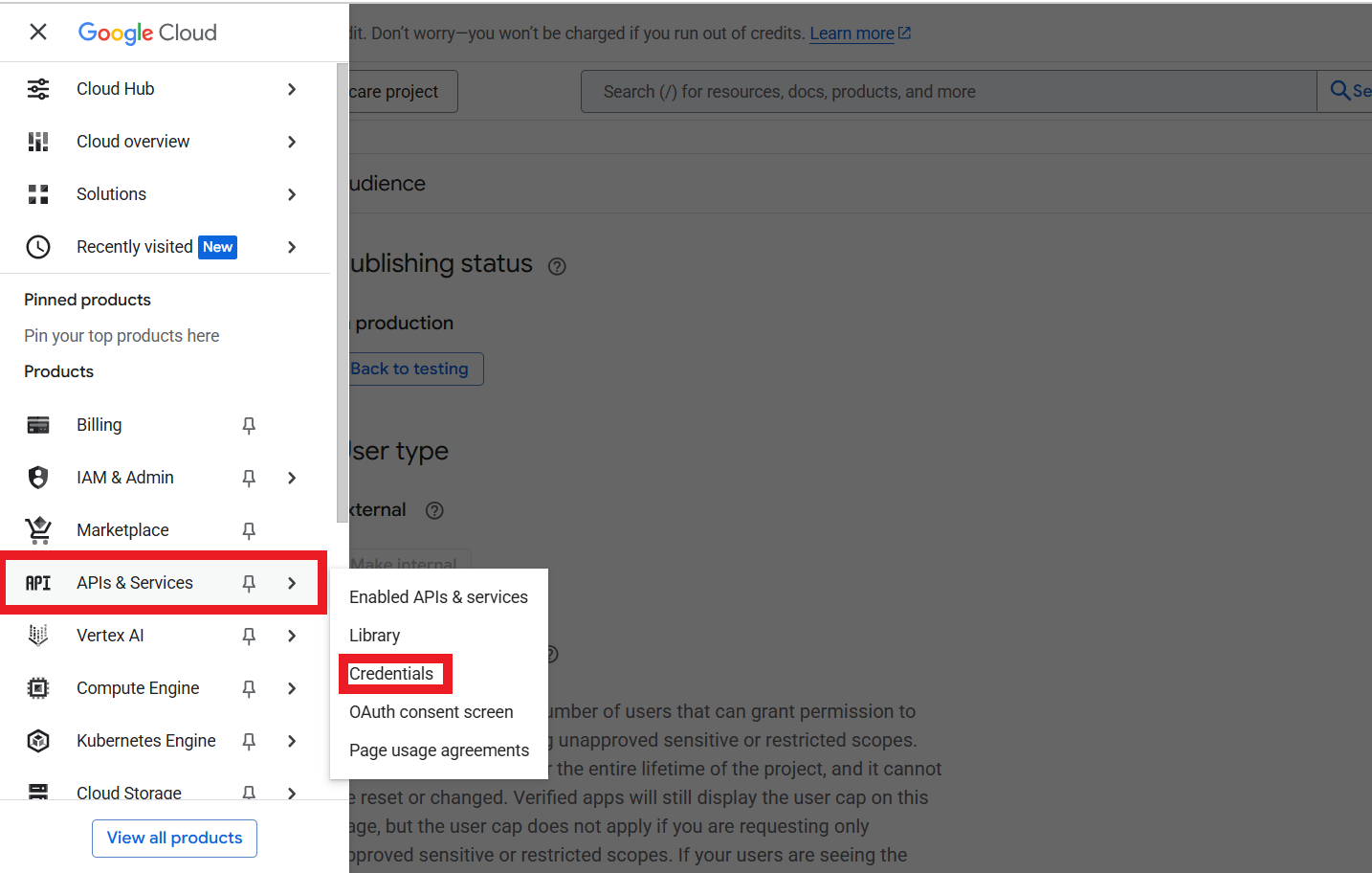Click the navigation menu vertical scrollbar
The height and width of the screenshot is (873, 1372).
[343, 293]
